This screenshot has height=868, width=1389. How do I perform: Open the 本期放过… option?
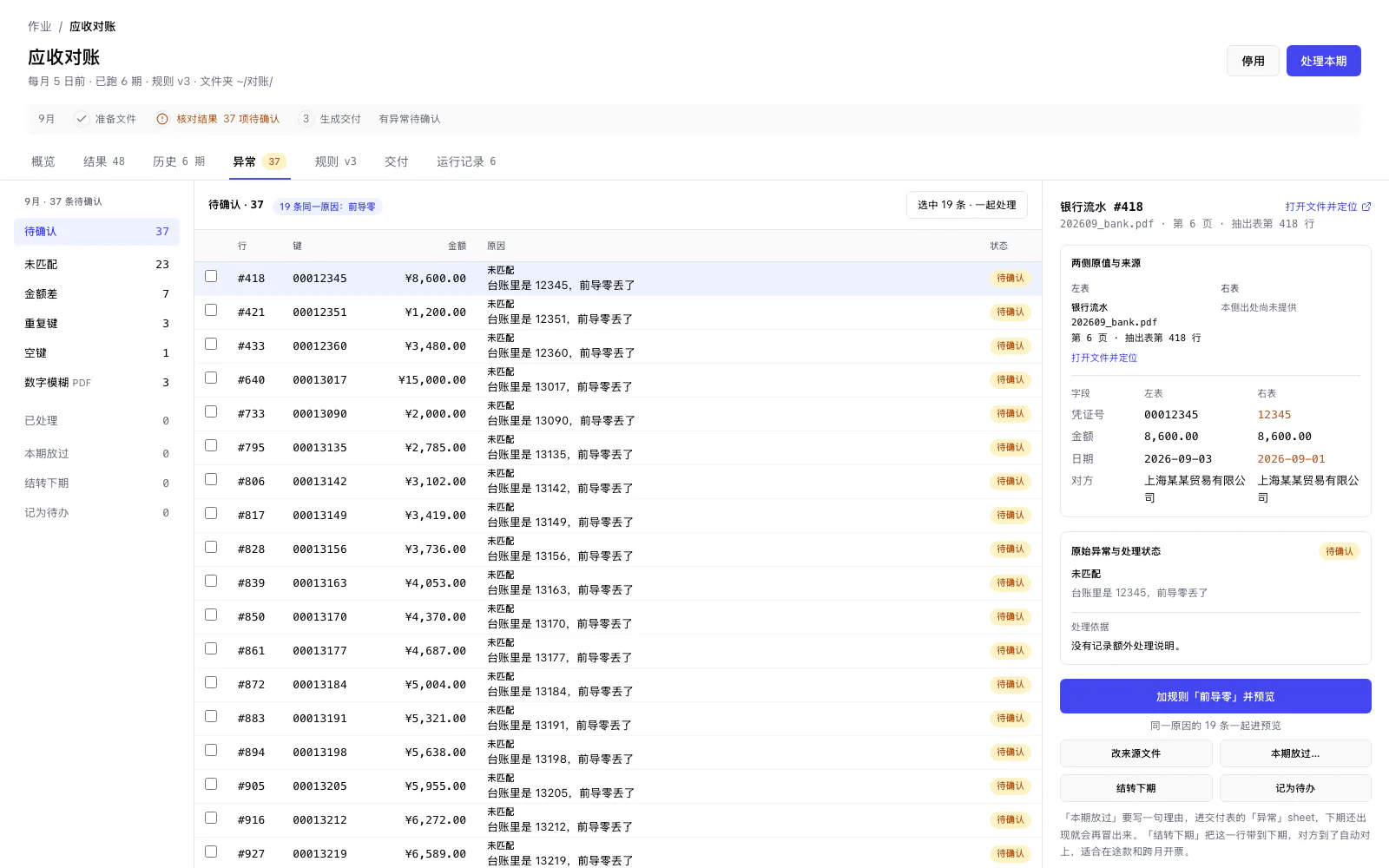click(x=1295, y=753)
